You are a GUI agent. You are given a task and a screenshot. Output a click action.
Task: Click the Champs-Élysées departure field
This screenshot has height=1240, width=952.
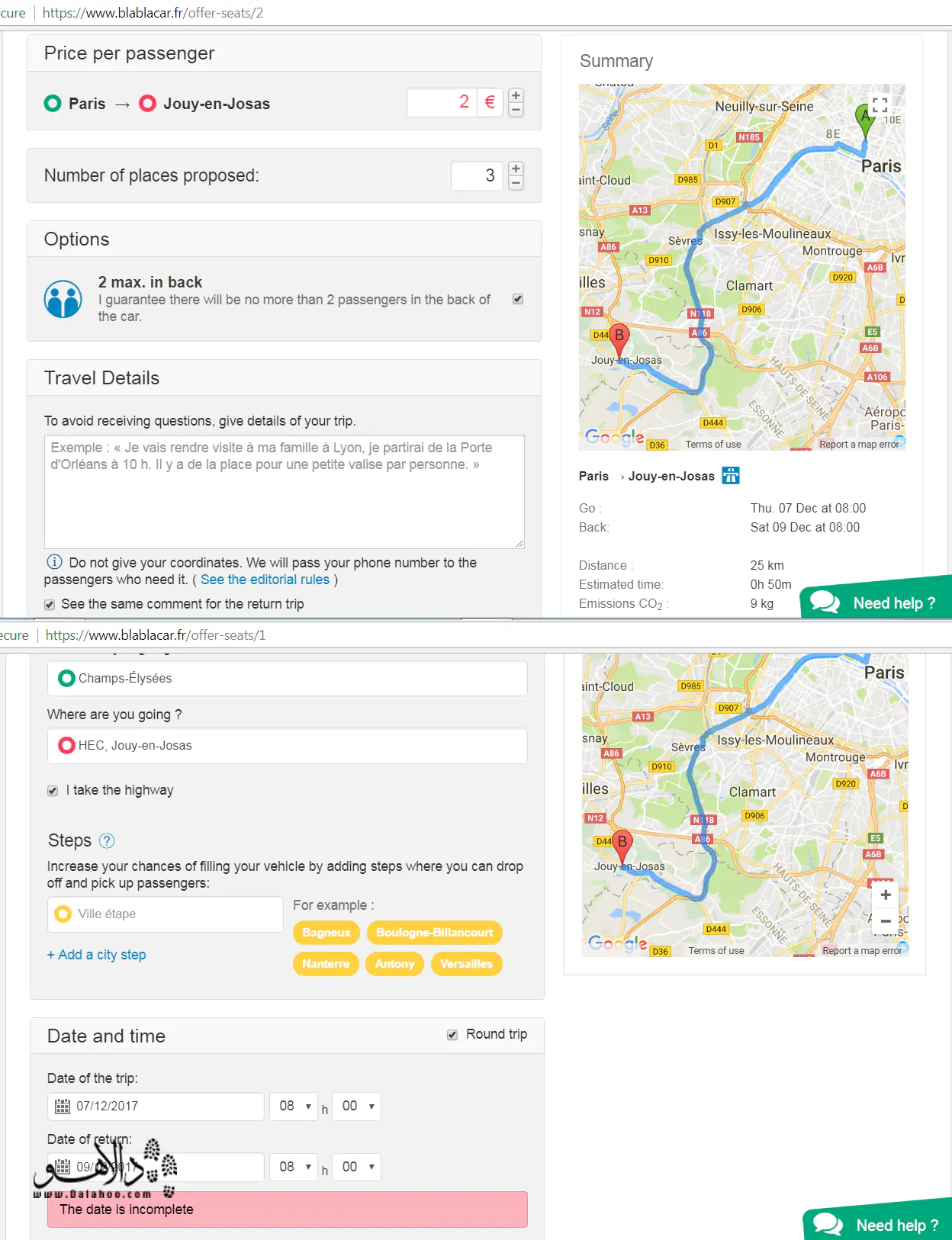tap(288, 678)
